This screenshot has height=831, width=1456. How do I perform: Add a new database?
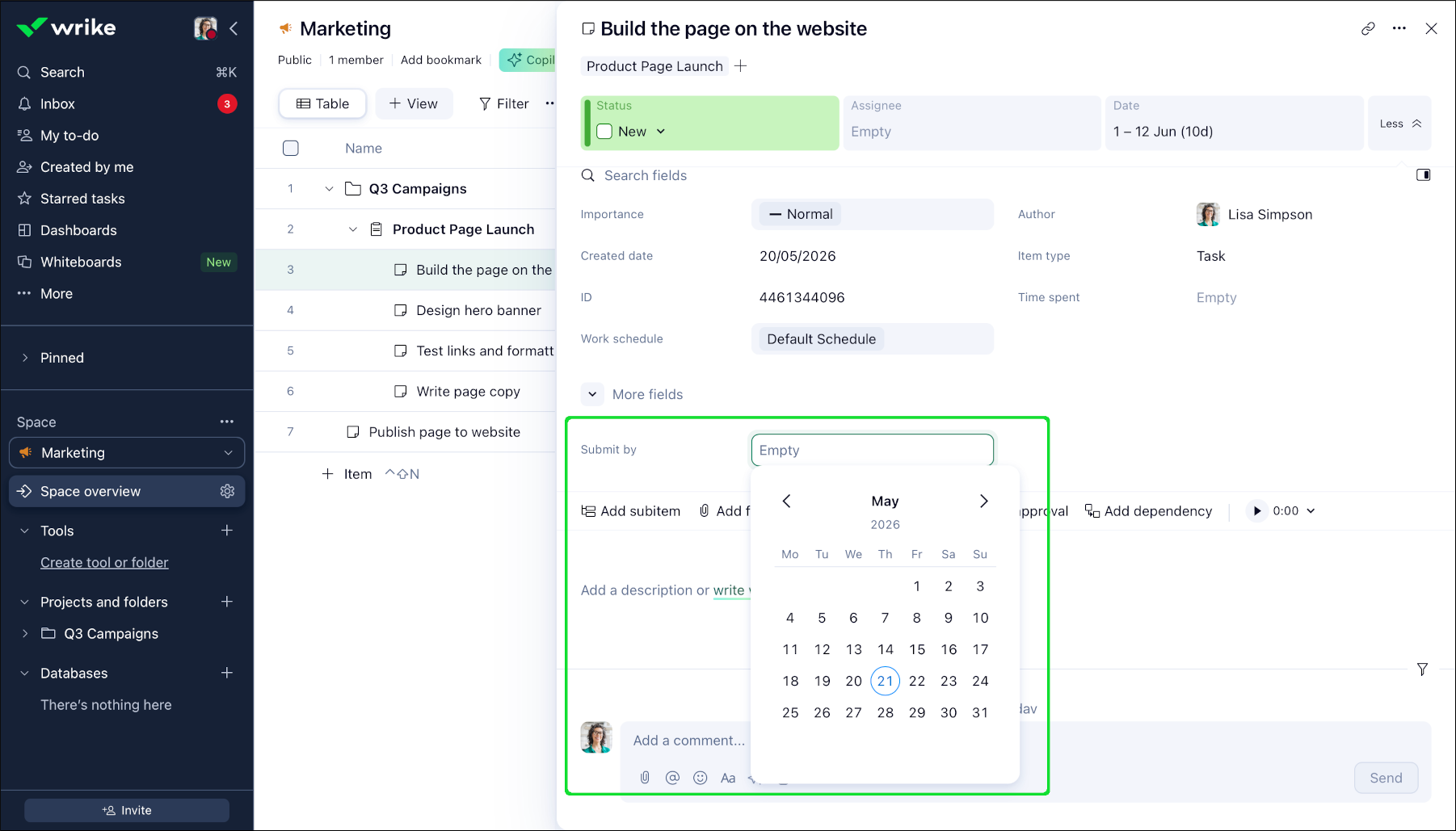click(x=227, y=673)
